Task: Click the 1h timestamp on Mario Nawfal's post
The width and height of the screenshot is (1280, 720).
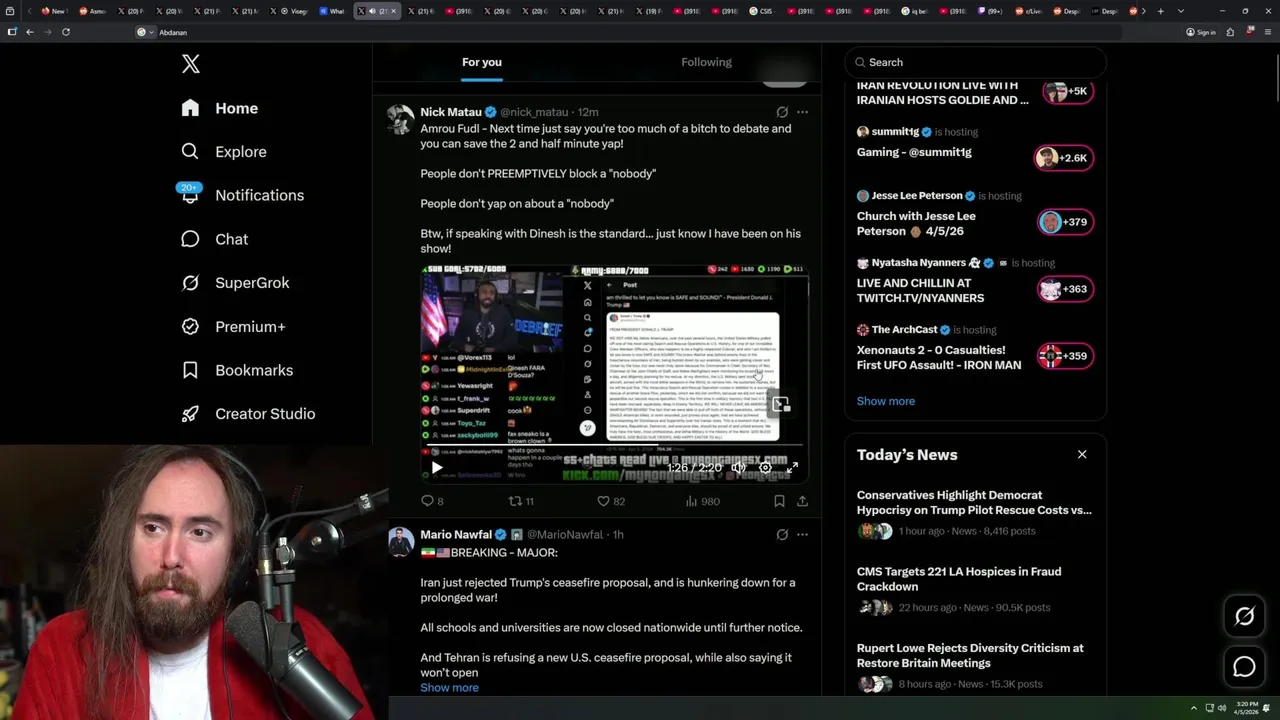Action: (618, 535)
